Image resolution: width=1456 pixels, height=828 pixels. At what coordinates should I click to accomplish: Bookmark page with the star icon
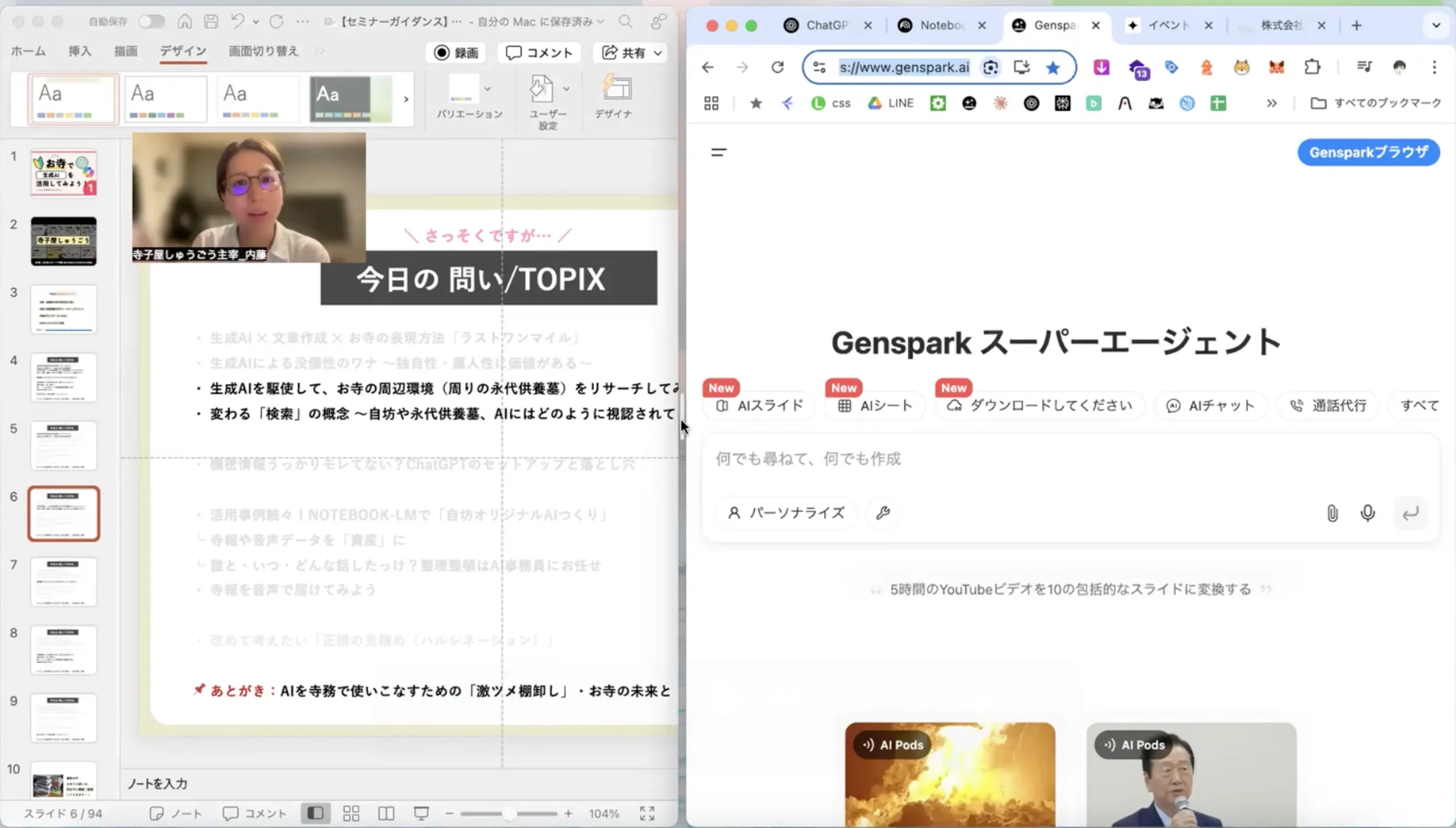pos(1053,68)
